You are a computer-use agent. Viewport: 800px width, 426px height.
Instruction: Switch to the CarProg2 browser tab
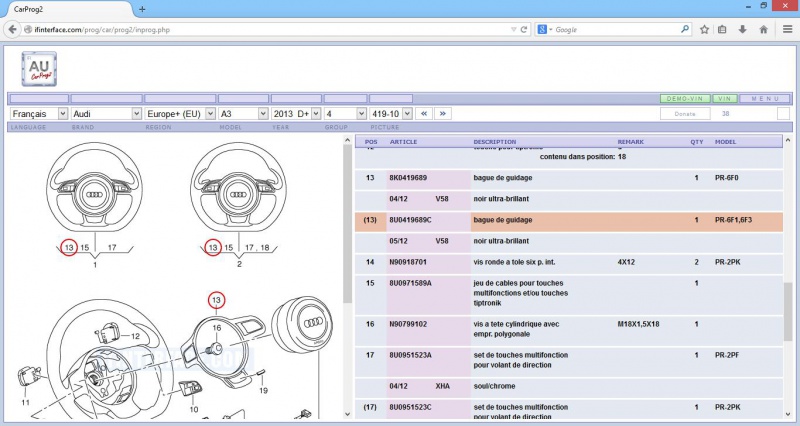(60, 8)
